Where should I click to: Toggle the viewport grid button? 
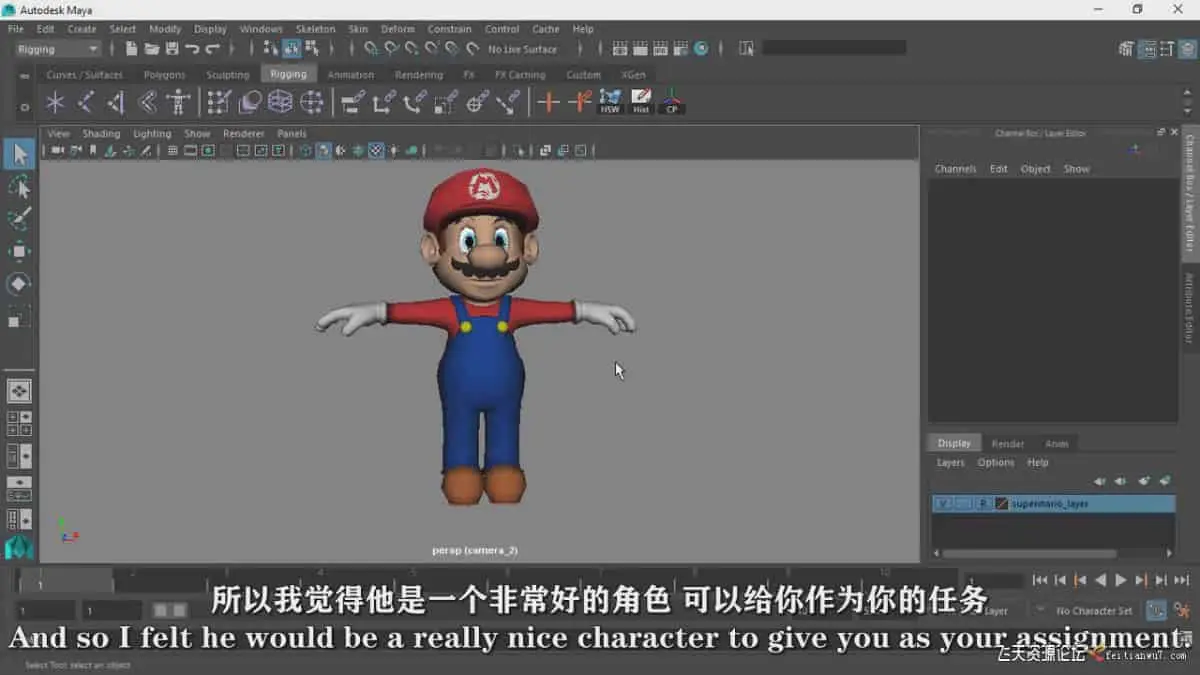[x=172, y=151]
